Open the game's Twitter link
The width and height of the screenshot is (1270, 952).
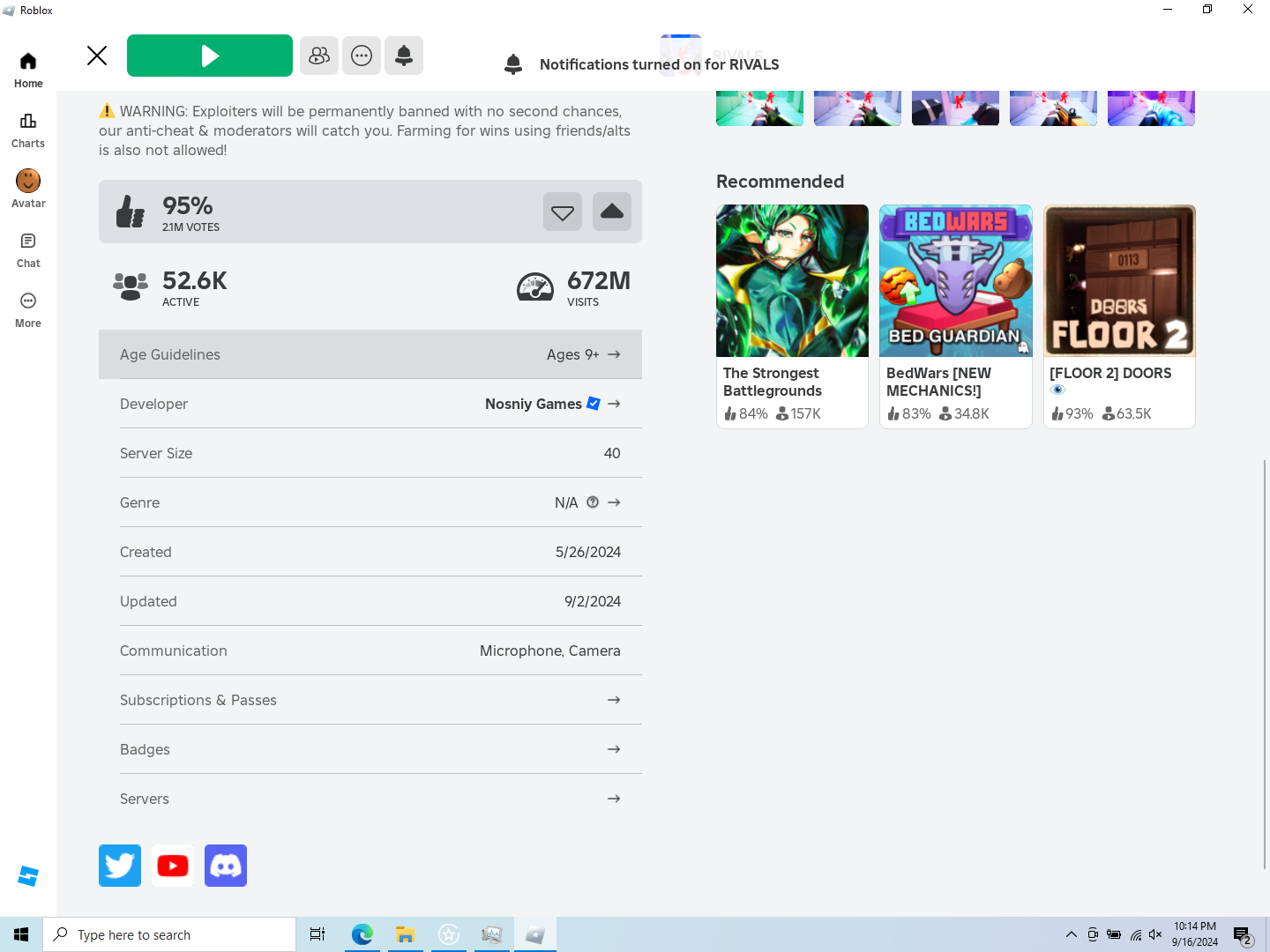tap(120, 866)
